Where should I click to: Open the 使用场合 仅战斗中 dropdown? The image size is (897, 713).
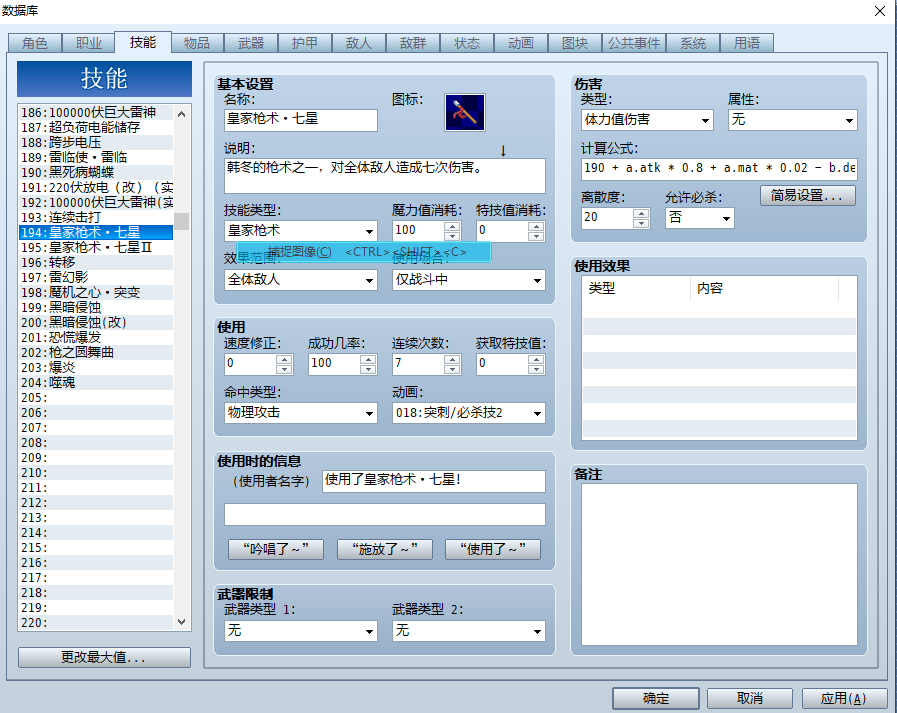(469, 280)
